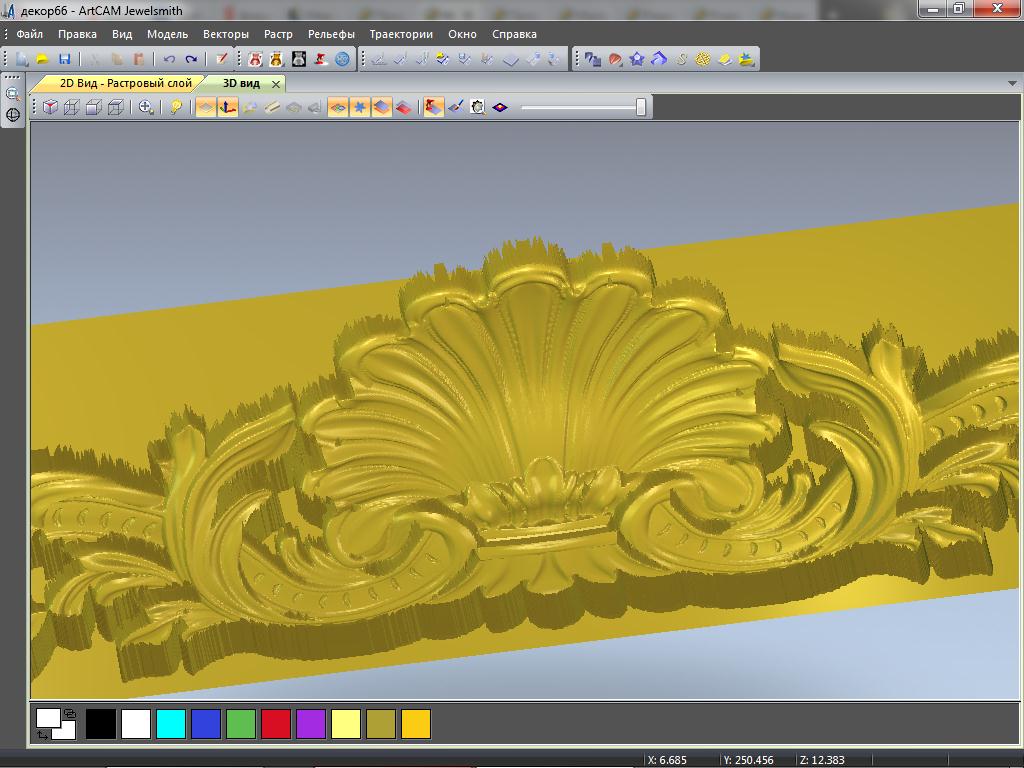
Task: Select the purple color swatch
Action: point(311,724)
